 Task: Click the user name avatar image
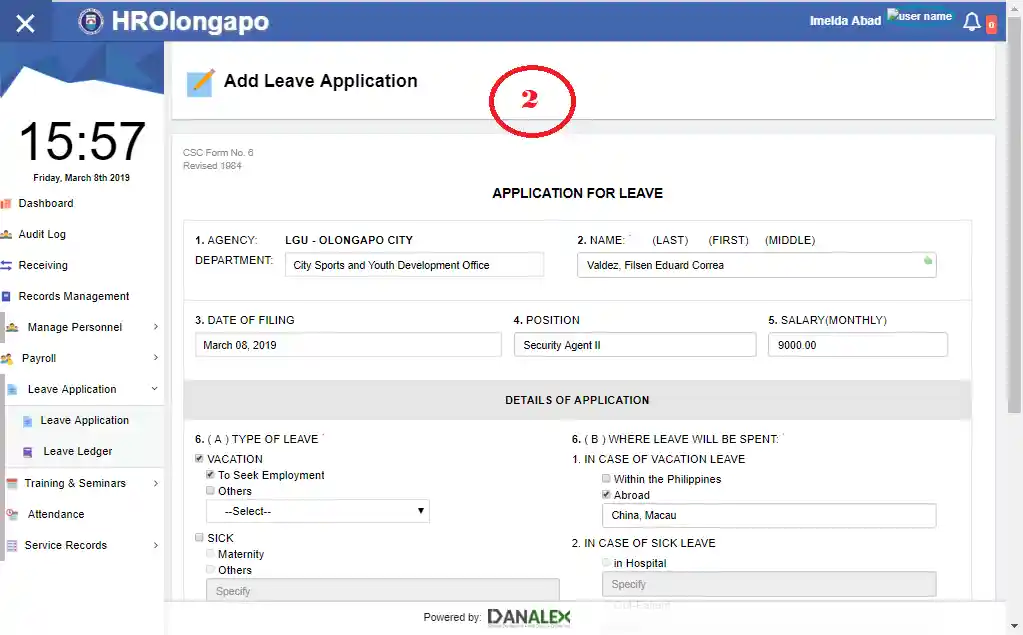tap(920, 16)
